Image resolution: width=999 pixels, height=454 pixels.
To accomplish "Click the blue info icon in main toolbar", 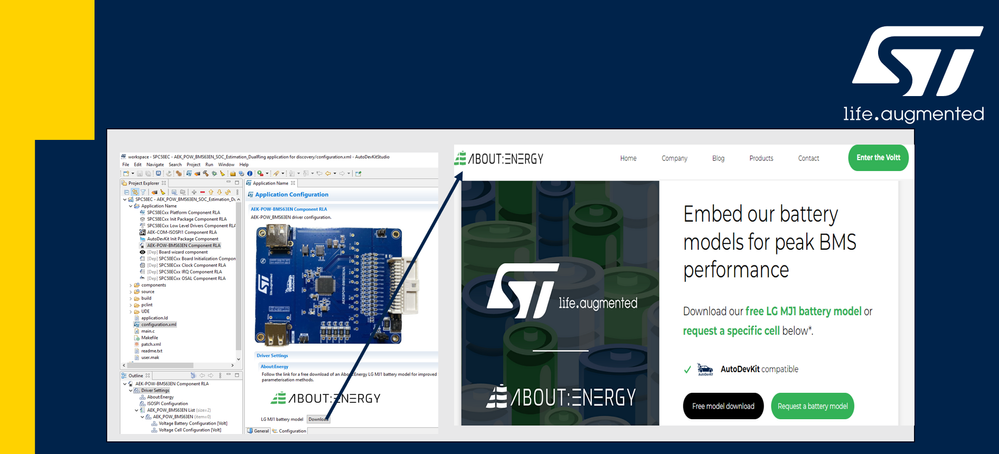I will coord(250,173).
